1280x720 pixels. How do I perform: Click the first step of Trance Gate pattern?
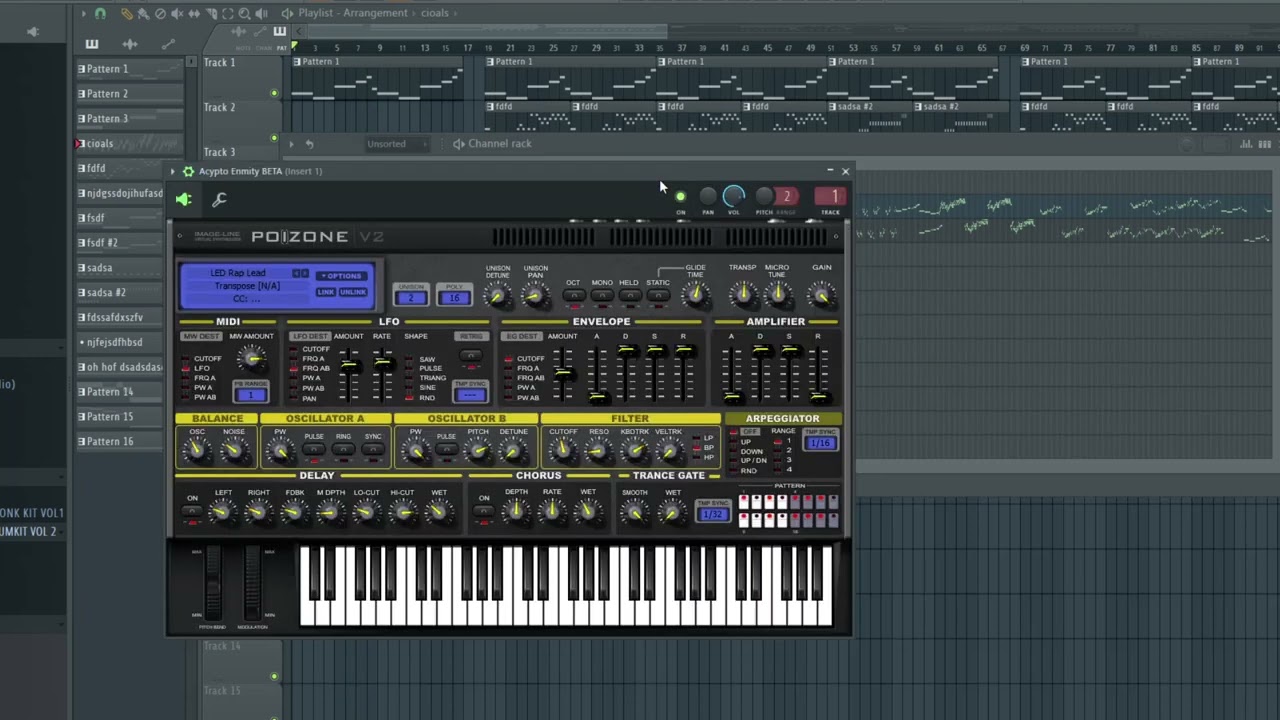tap(744, 501)
